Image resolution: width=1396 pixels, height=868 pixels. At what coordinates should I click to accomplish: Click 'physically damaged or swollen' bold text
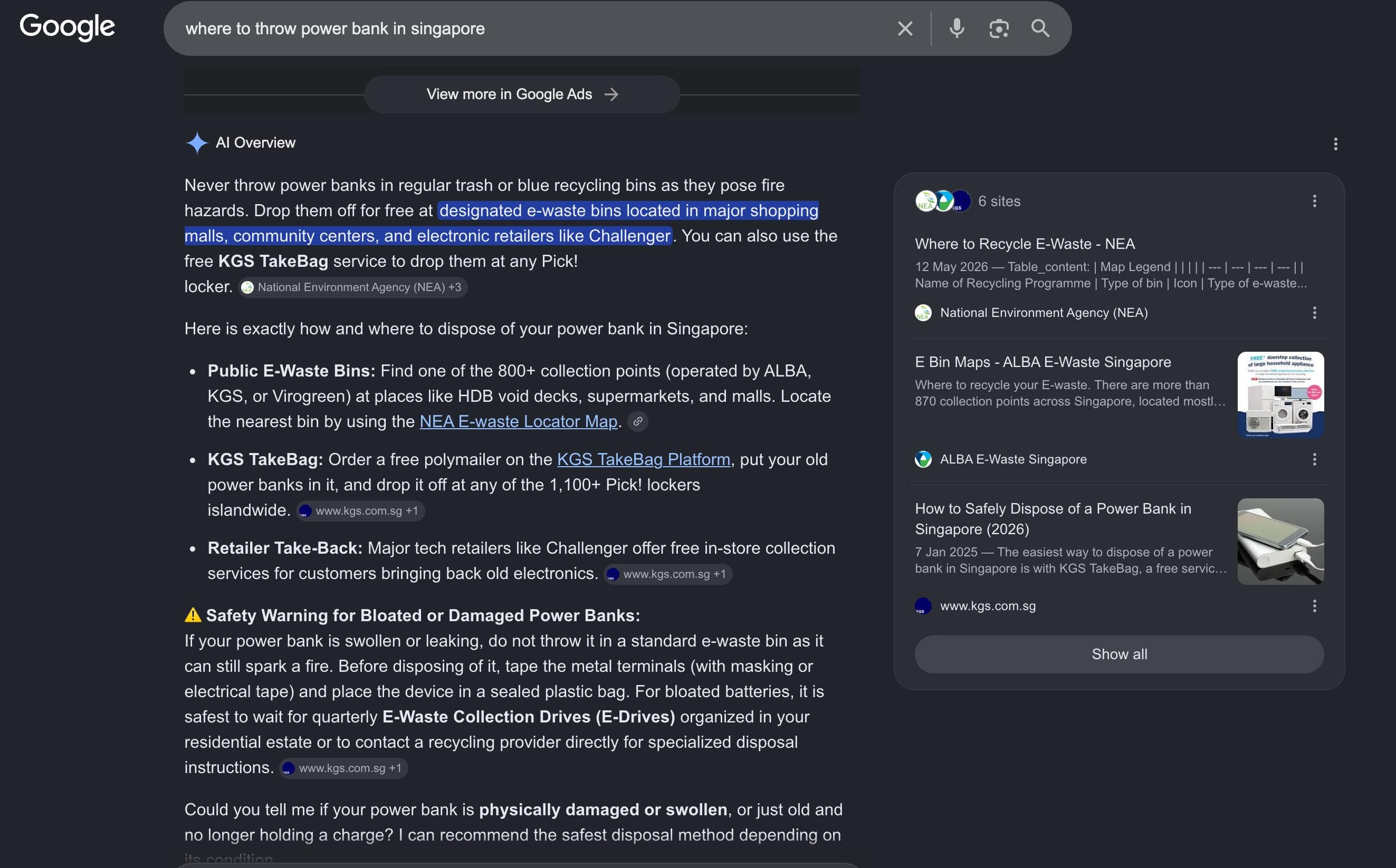[603, 809]
